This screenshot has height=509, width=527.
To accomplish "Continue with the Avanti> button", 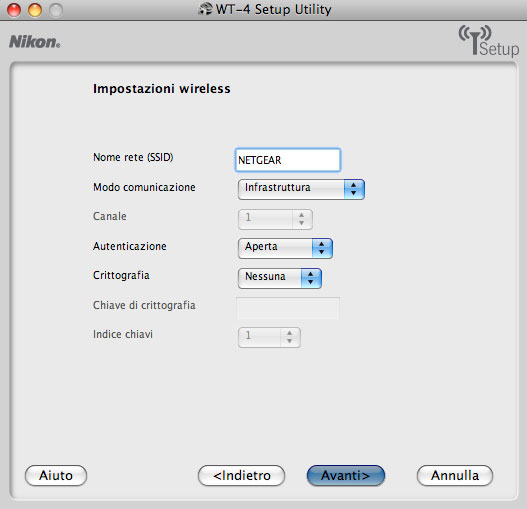I will tap(346, 475).
